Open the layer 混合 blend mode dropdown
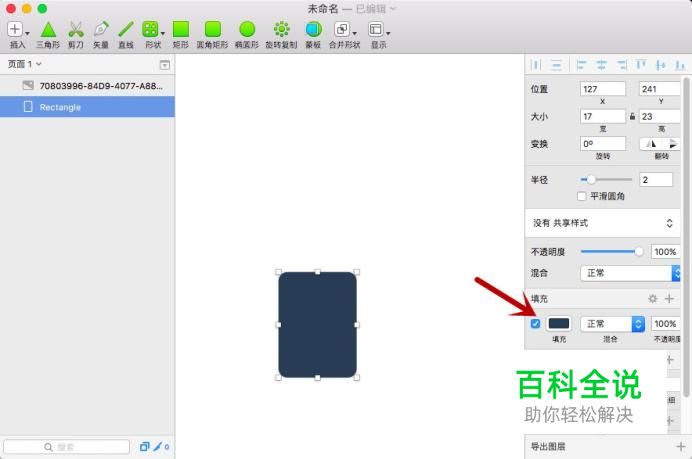The height and width of the screenshot is (459, 692). (630, 273)
